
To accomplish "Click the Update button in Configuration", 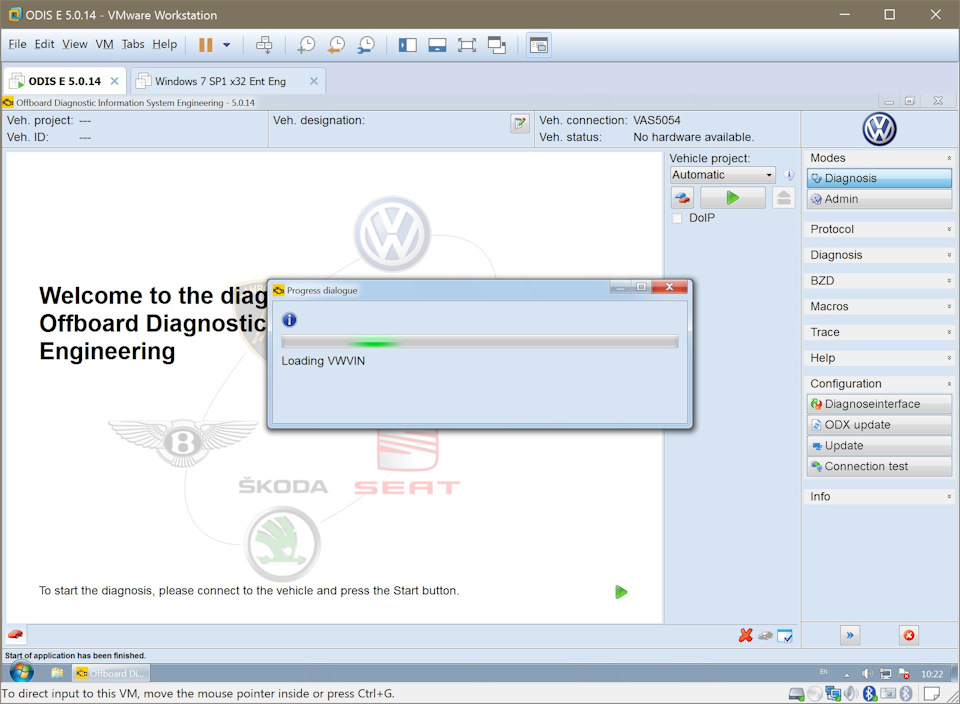I will coord(879,446).
